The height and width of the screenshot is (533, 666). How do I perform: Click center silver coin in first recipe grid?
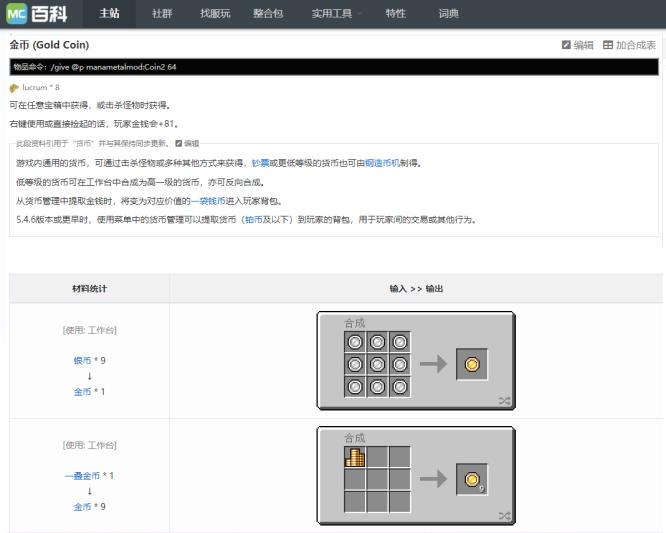(x=377, y=364)
